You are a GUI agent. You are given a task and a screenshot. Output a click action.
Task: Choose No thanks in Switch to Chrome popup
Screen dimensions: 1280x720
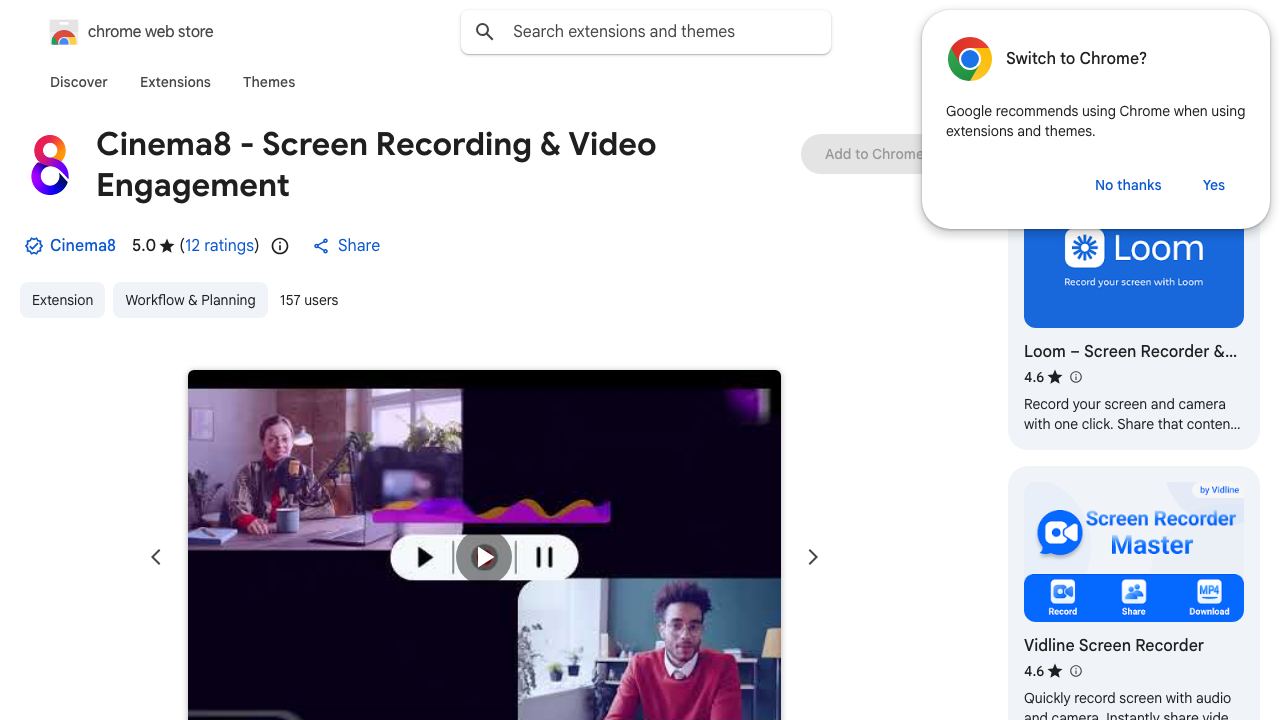(1128, 185)
